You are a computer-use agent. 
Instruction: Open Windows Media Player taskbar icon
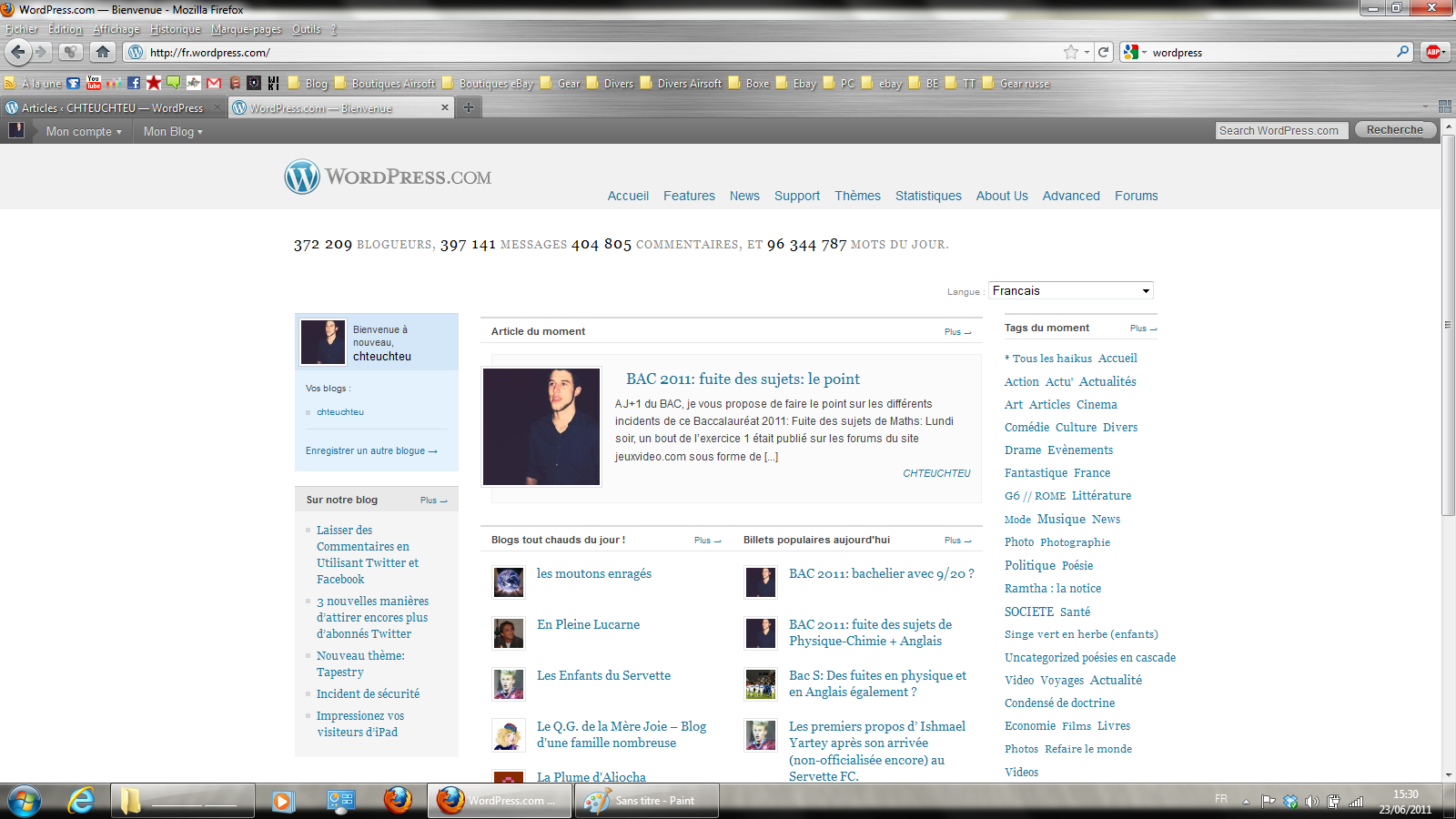click(282, 801)
